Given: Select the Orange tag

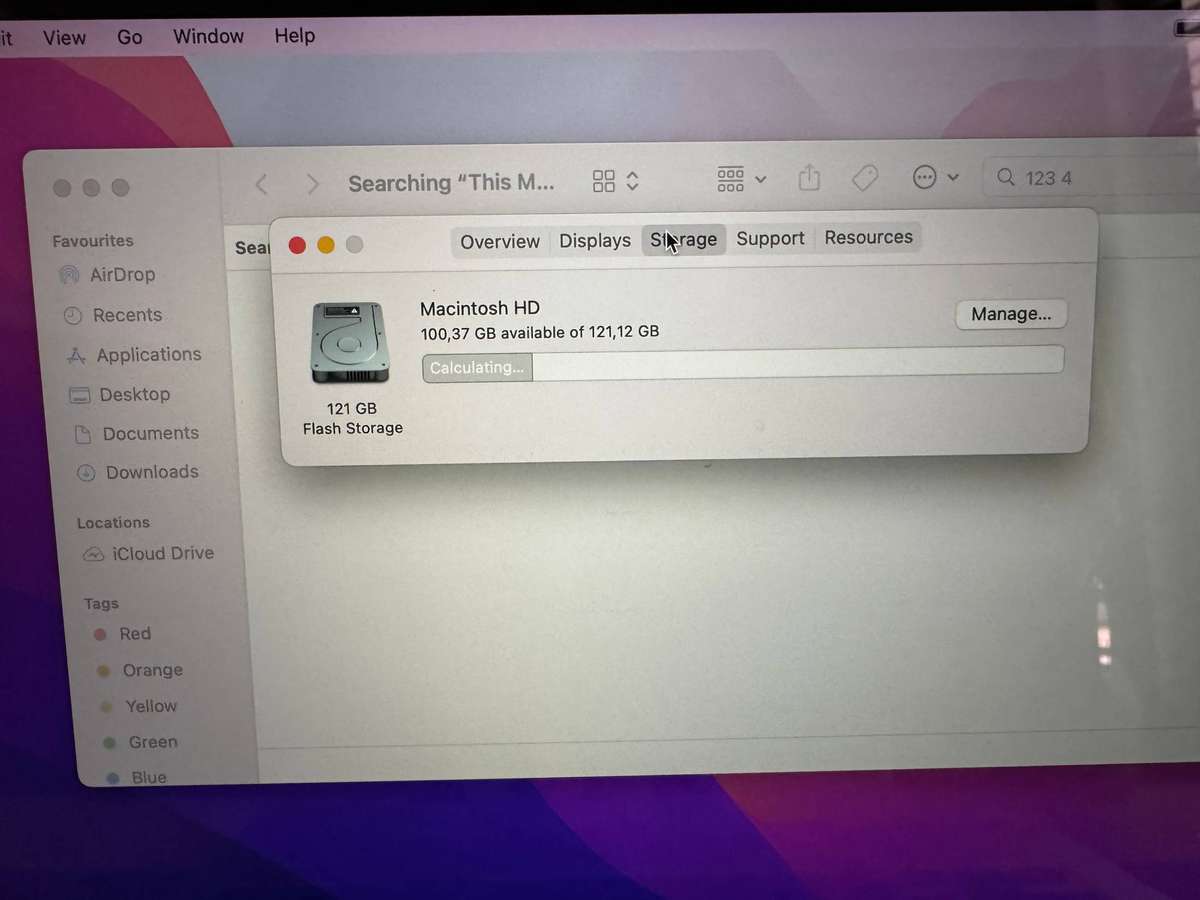Looking at the screenshot, I should click(152, 670).
